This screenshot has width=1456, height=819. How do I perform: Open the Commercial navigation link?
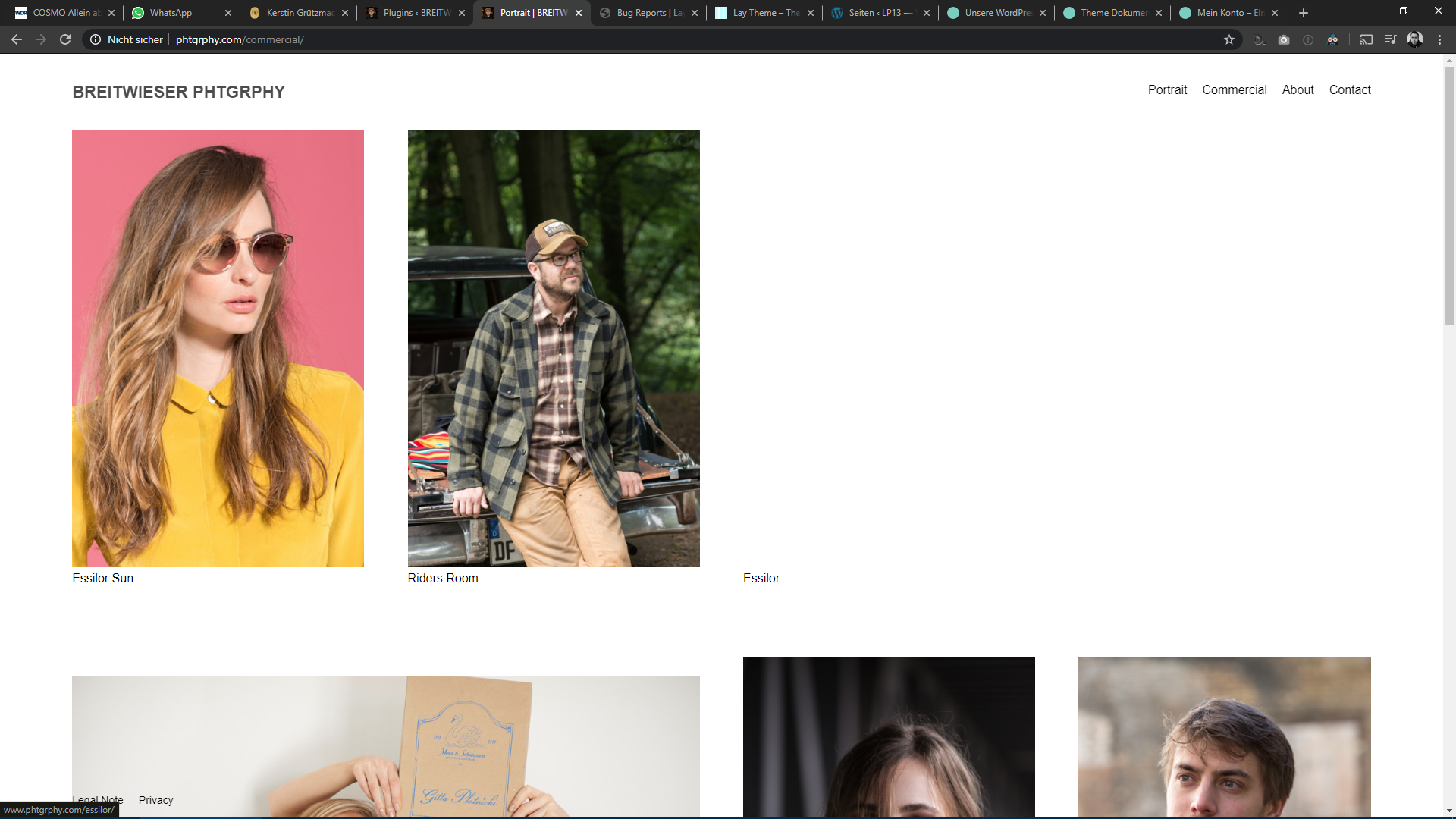[1235, 89]
